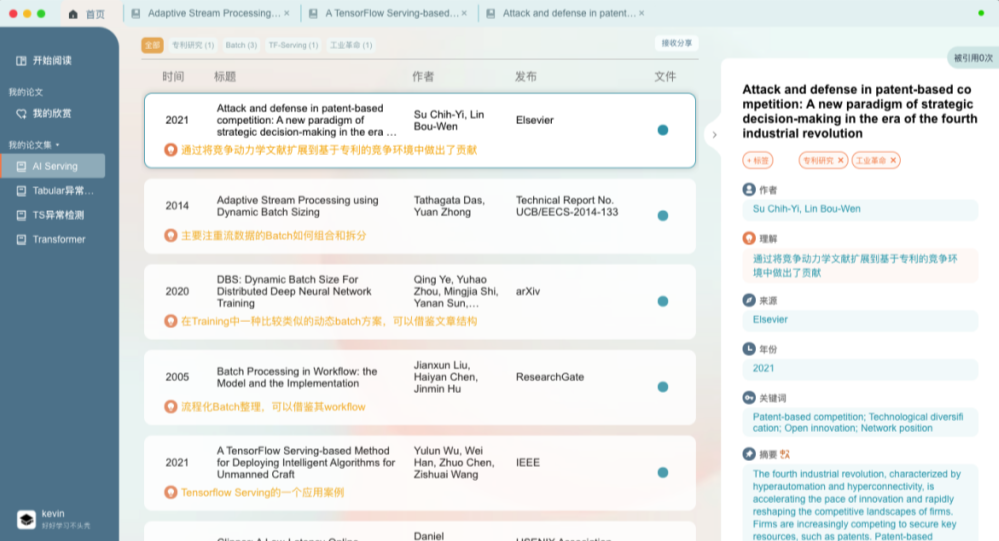Collapse the 我的论文集 section arrow

[x=57, y=145]
